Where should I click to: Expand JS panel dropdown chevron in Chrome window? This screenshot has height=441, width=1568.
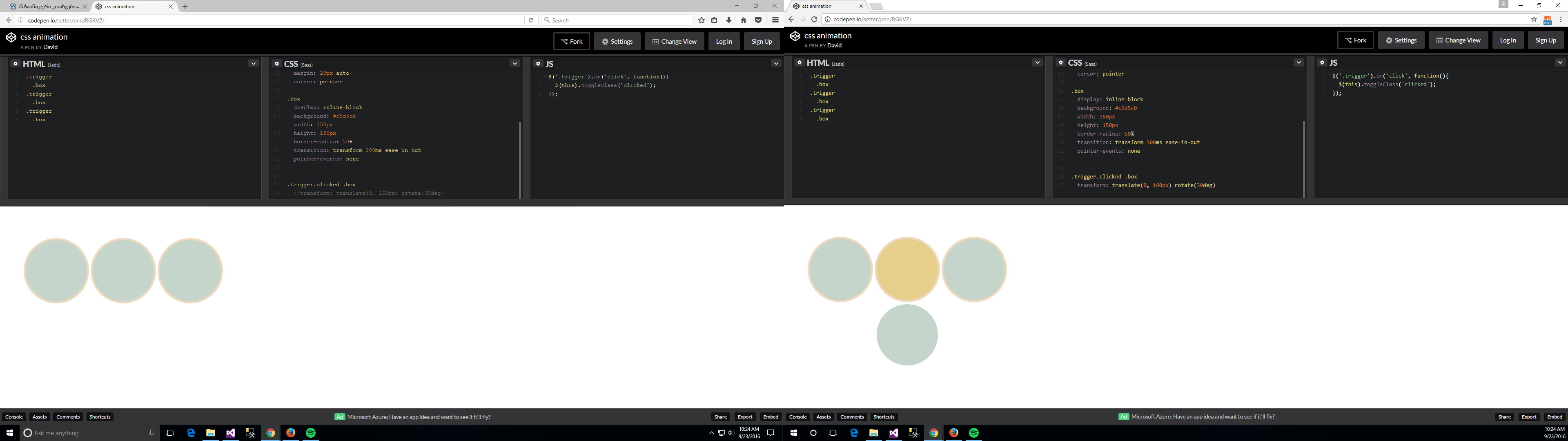pos(1559,62)
